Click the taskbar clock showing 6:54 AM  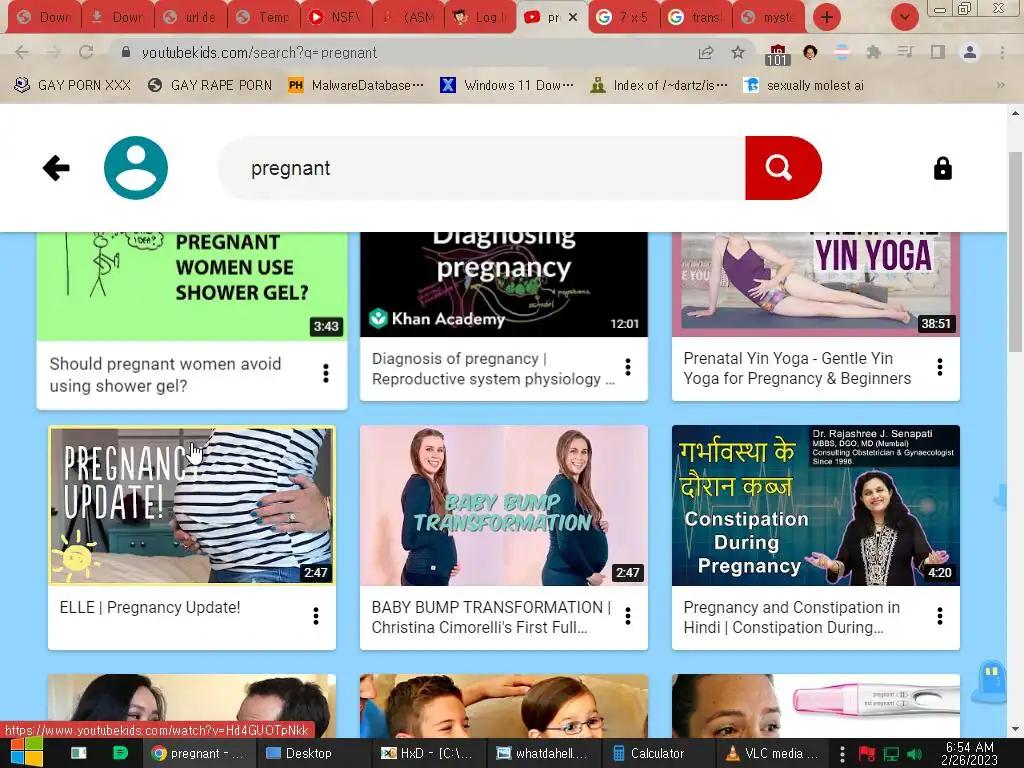970,753
